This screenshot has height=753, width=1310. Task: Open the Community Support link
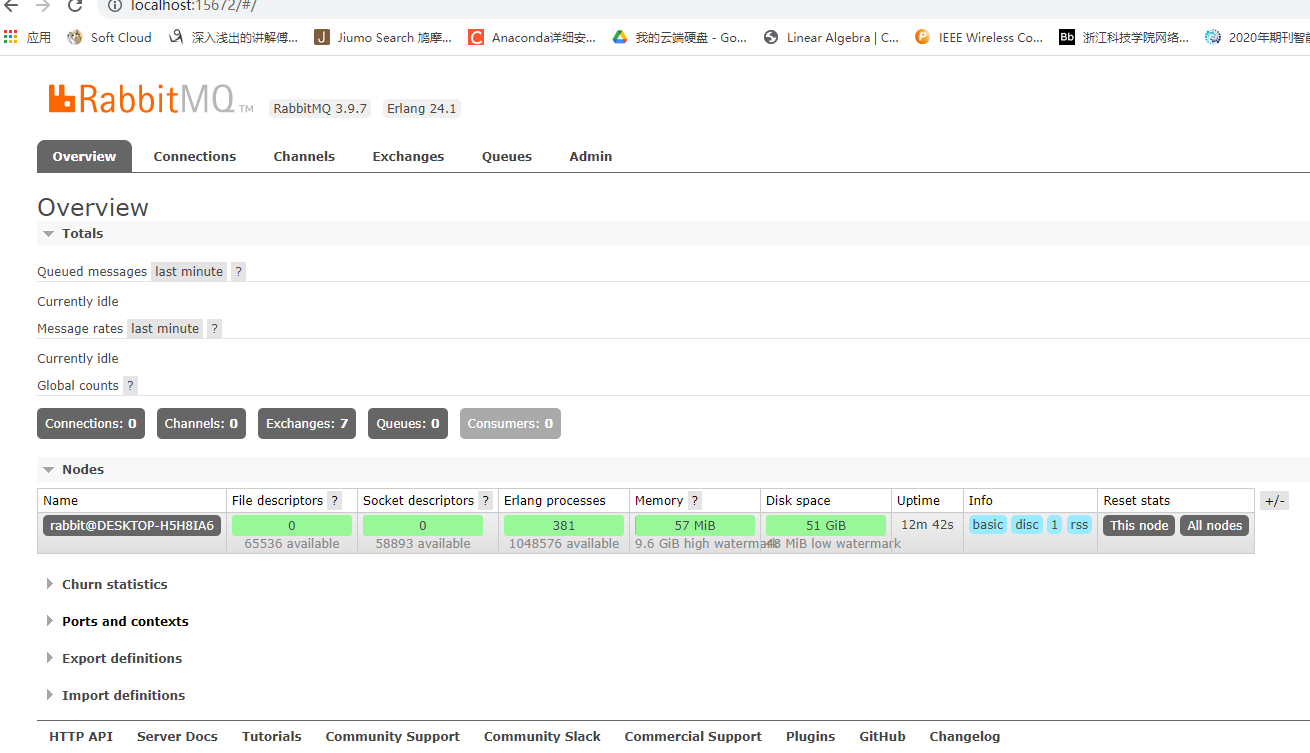(393, 736)
